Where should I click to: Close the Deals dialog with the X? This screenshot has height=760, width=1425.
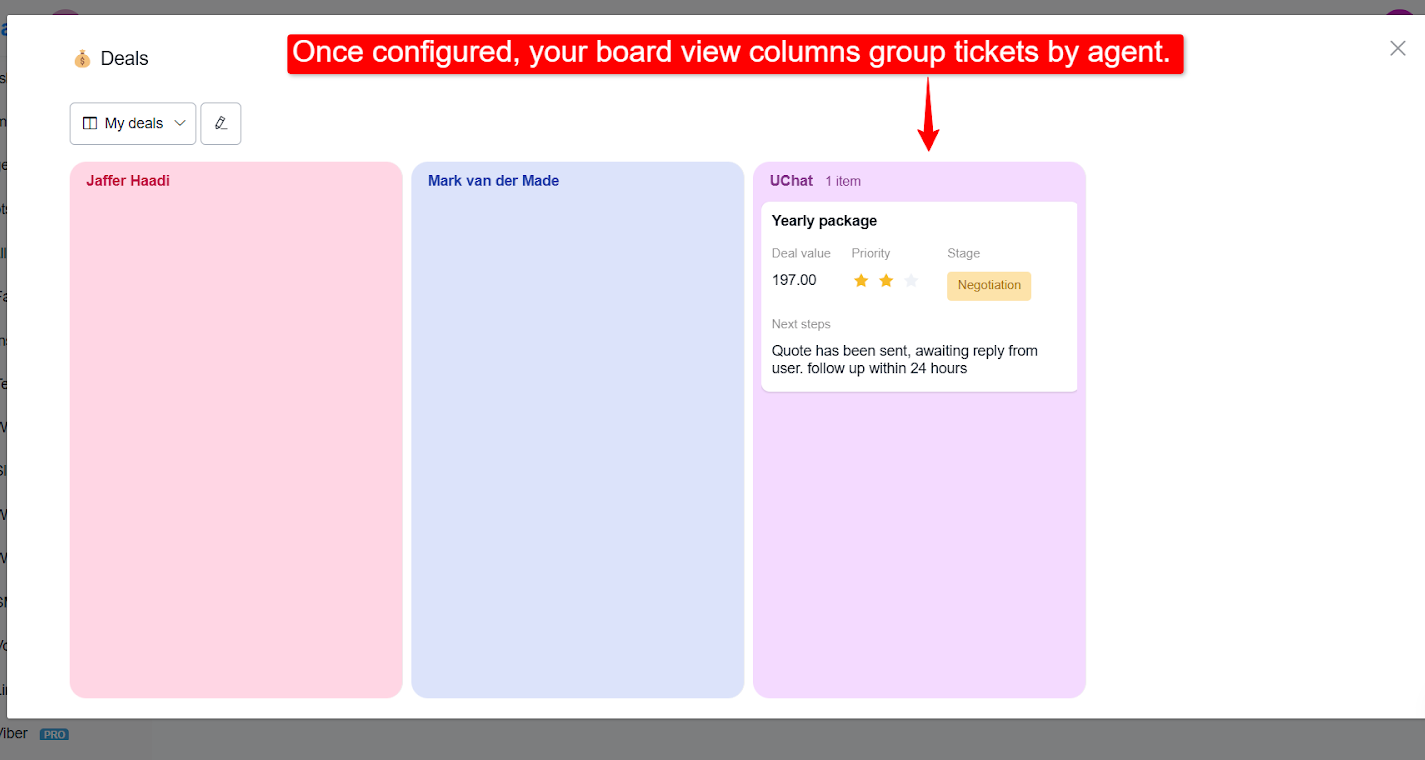pos(1397,48)
